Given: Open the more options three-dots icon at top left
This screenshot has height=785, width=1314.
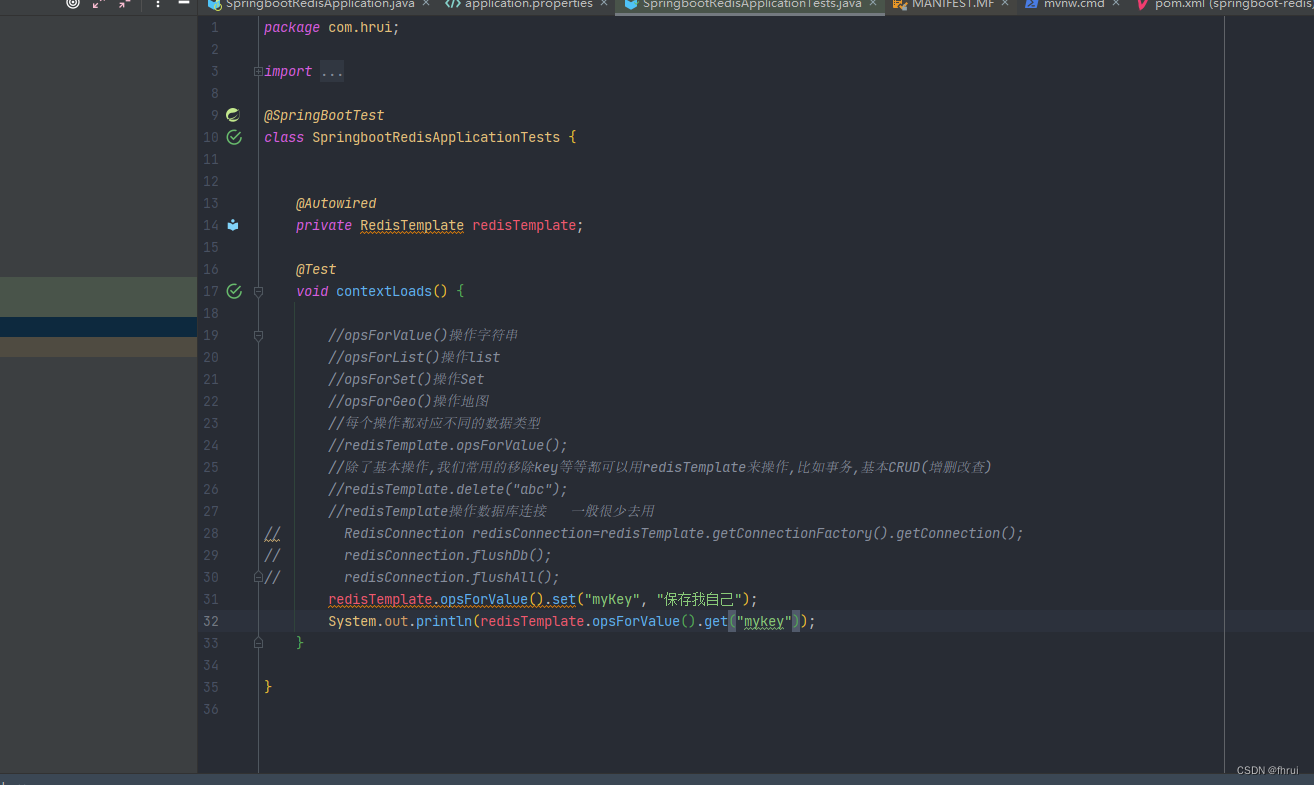Looking at the screenshot, I should click(158, 5).
